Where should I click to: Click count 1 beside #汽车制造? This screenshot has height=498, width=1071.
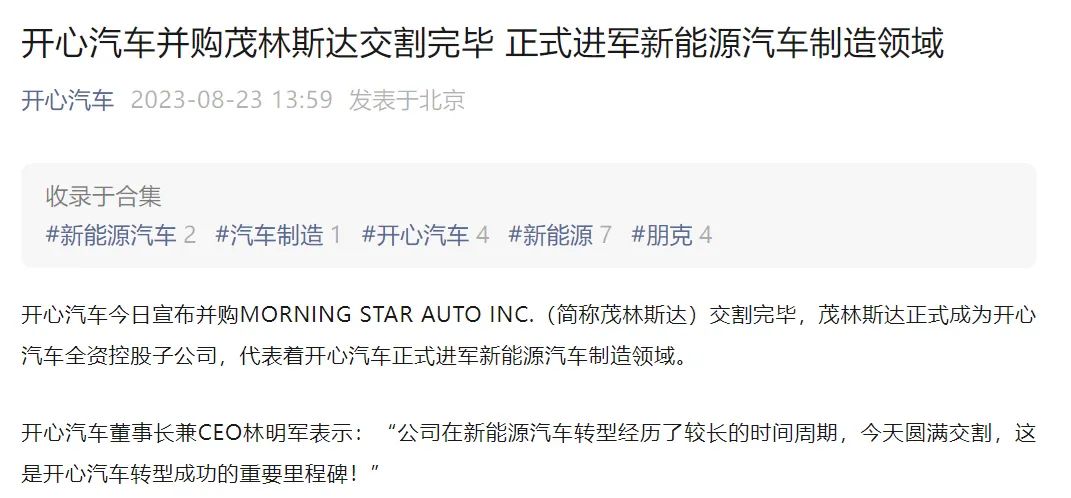(335, 236)
